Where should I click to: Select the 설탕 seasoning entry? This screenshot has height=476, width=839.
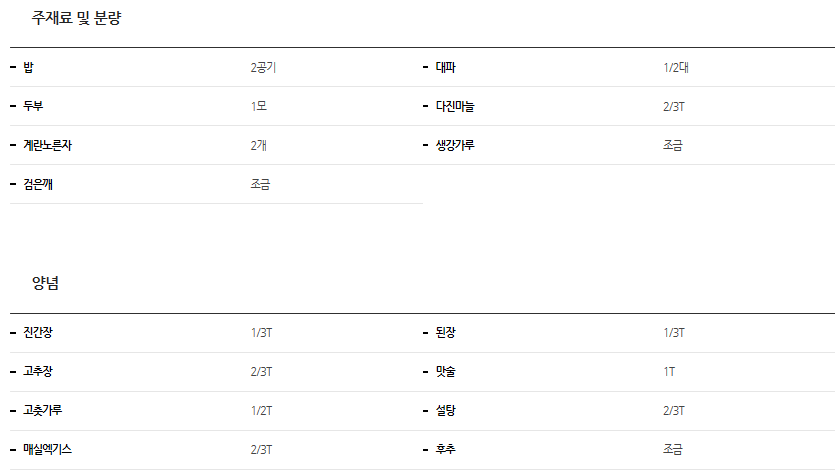click(446, 411)
